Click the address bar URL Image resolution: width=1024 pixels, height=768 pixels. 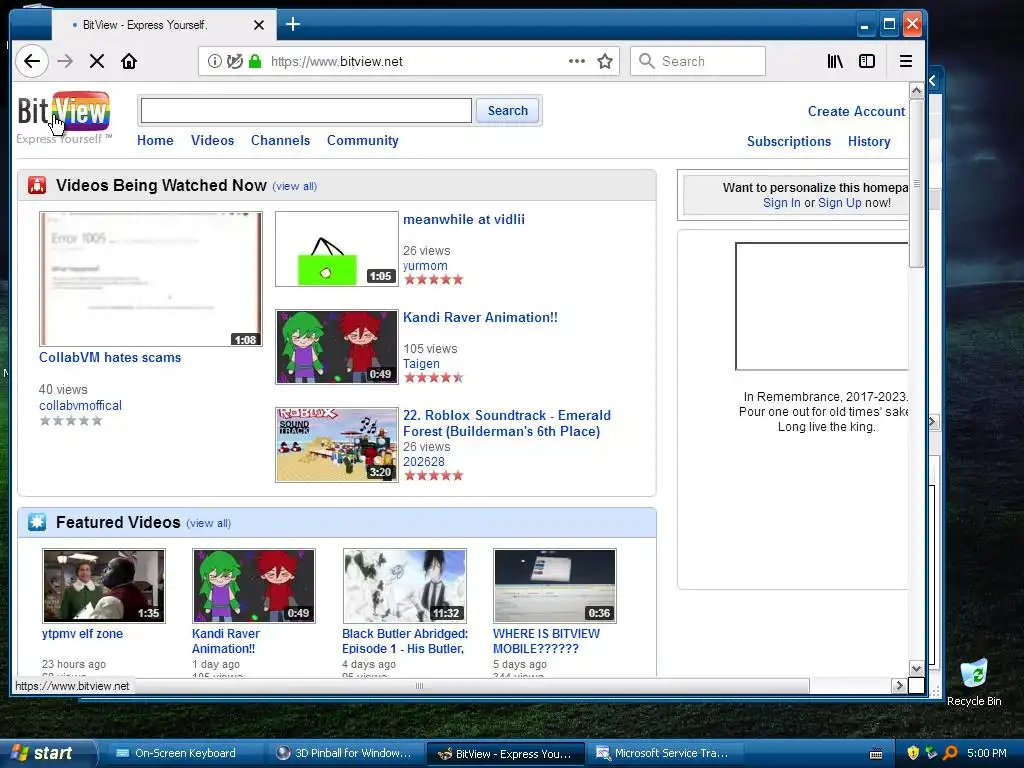click(x=336, y=61)
